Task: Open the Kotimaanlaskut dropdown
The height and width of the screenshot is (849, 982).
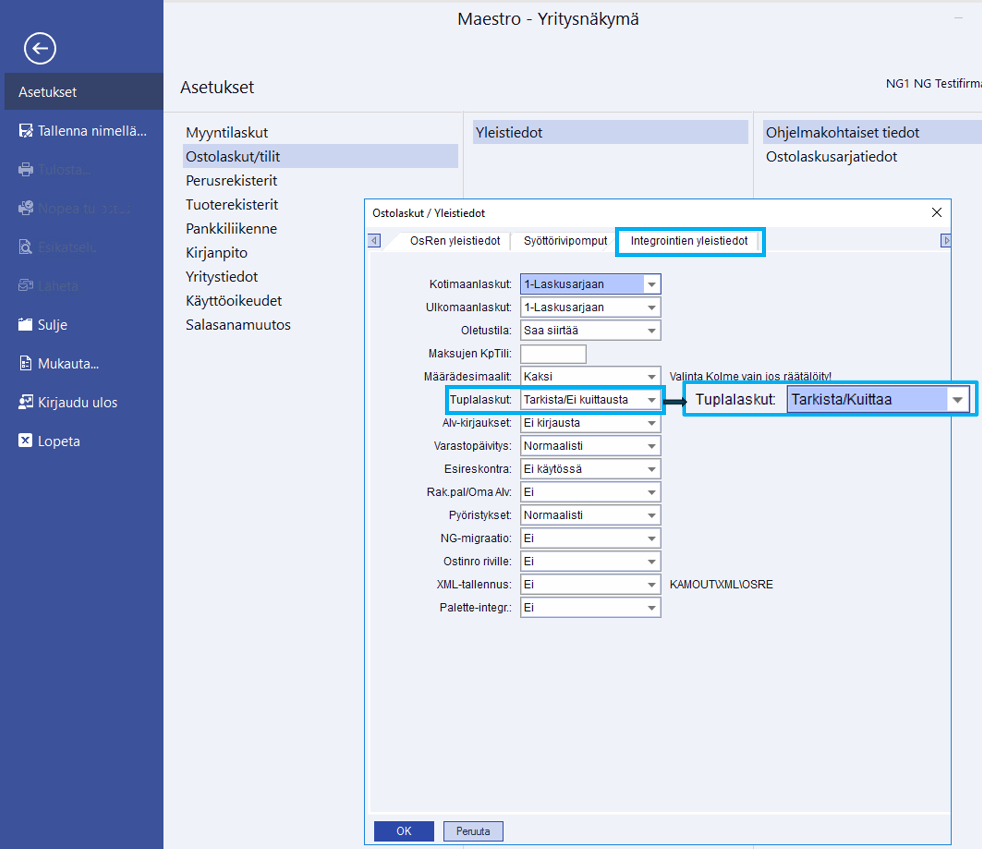Action: (651, 284)
